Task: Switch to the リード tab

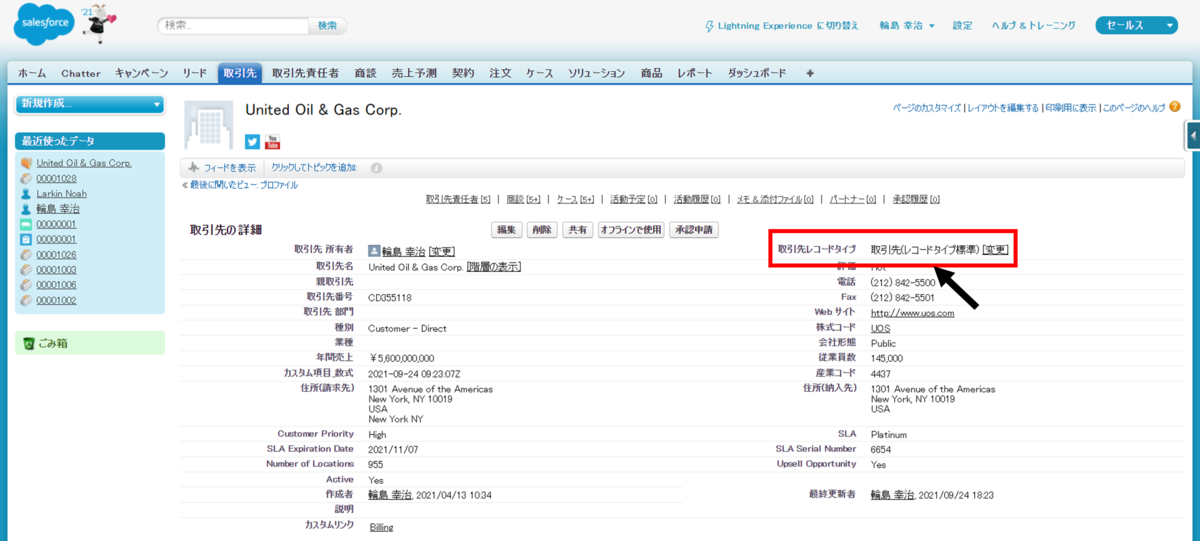Action: [195, 73]
